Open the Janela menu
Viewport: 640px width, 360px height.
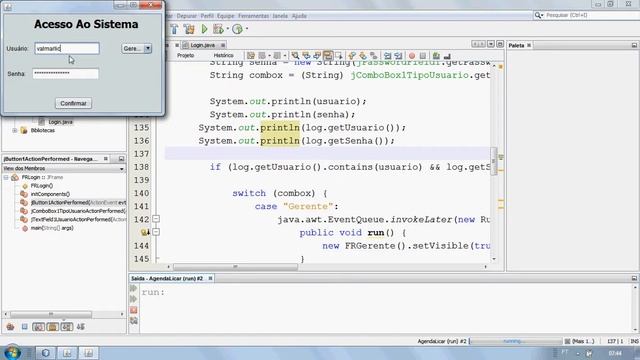(280, 16)
